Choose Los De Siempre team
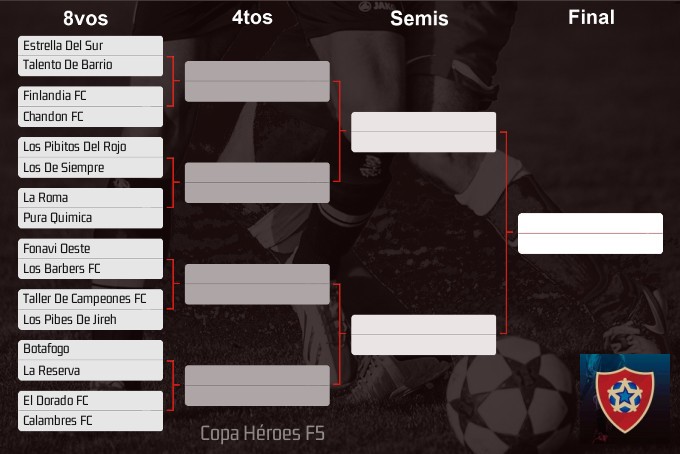This screenshot has height=454, width=680. 90,168
